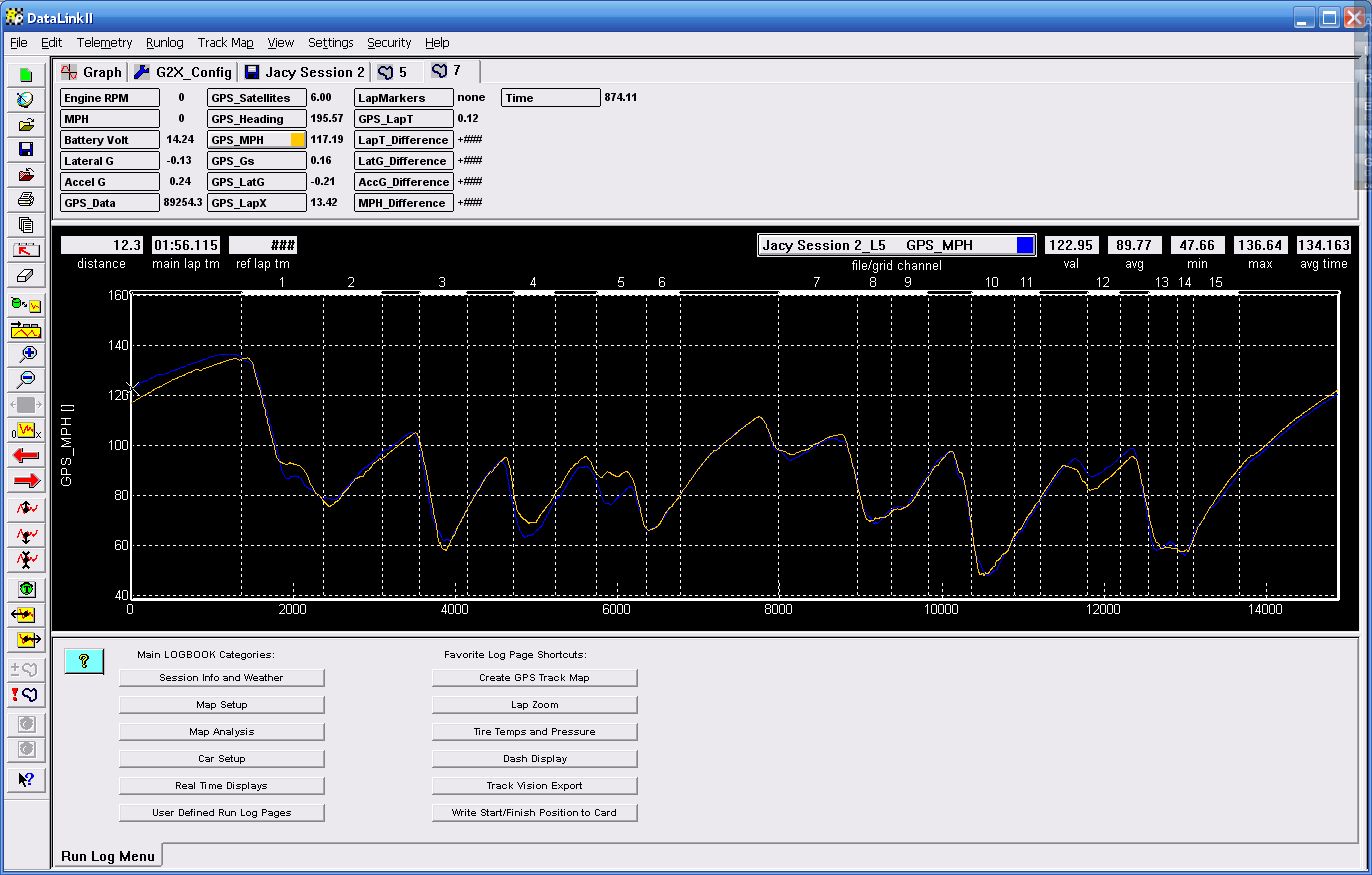1372x875 pixels.
Task: Click segment marker 3 above the graph
Action: pyautogui.click(x=442, y=283)
